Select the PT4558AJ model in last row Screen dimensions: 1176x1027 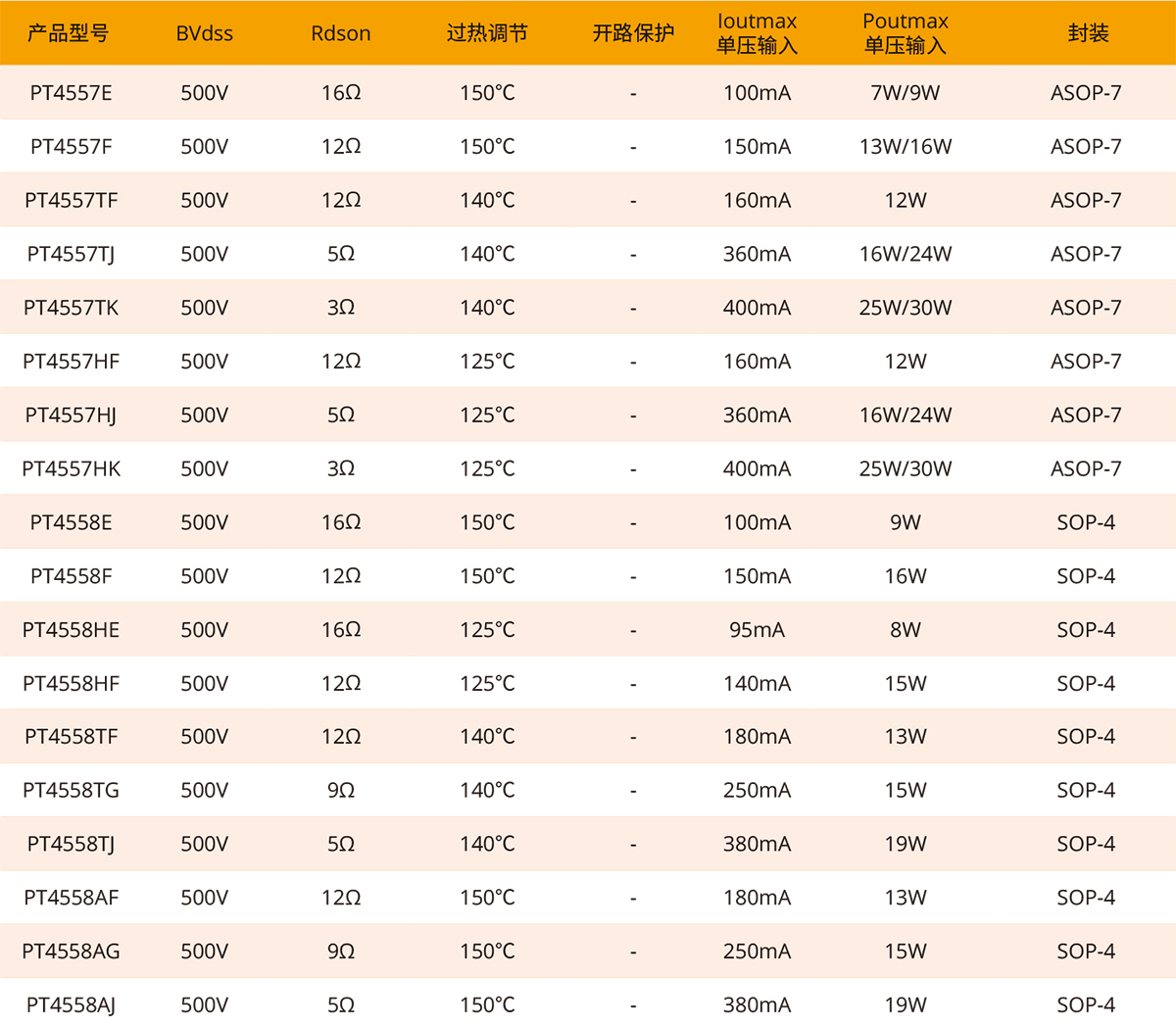click(71, 1004)
